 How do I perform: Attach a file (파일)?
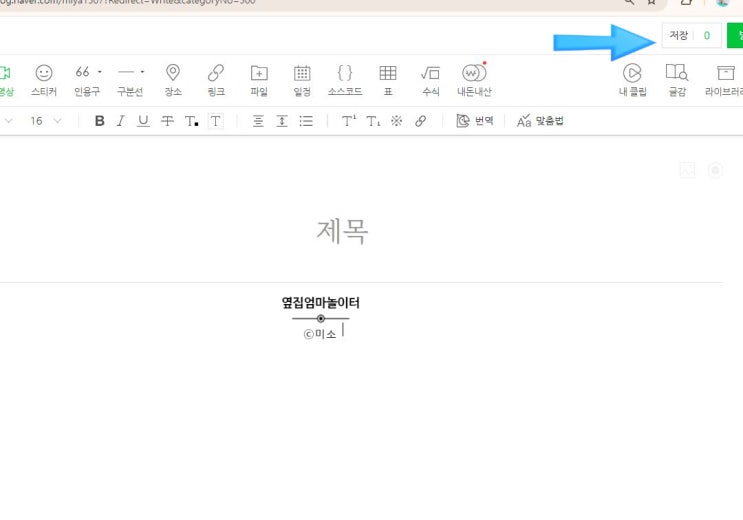(x=259, y=80)
